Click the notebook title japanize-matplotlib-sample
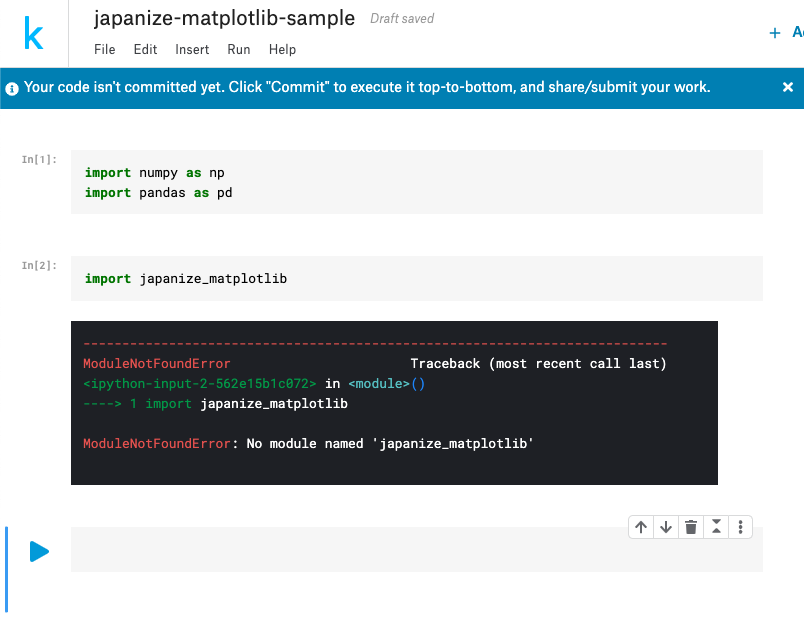Image resolution: width=804 pixels, height=620 pixels. point(224,18)
